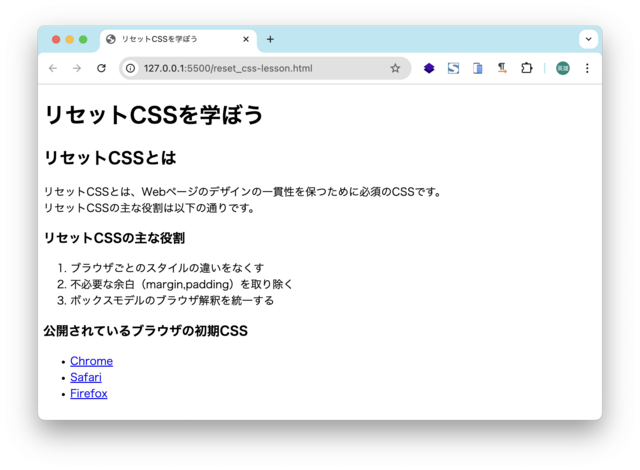Open the blue S extension icon
Viewport: 640px width, 470px height.
453,68
